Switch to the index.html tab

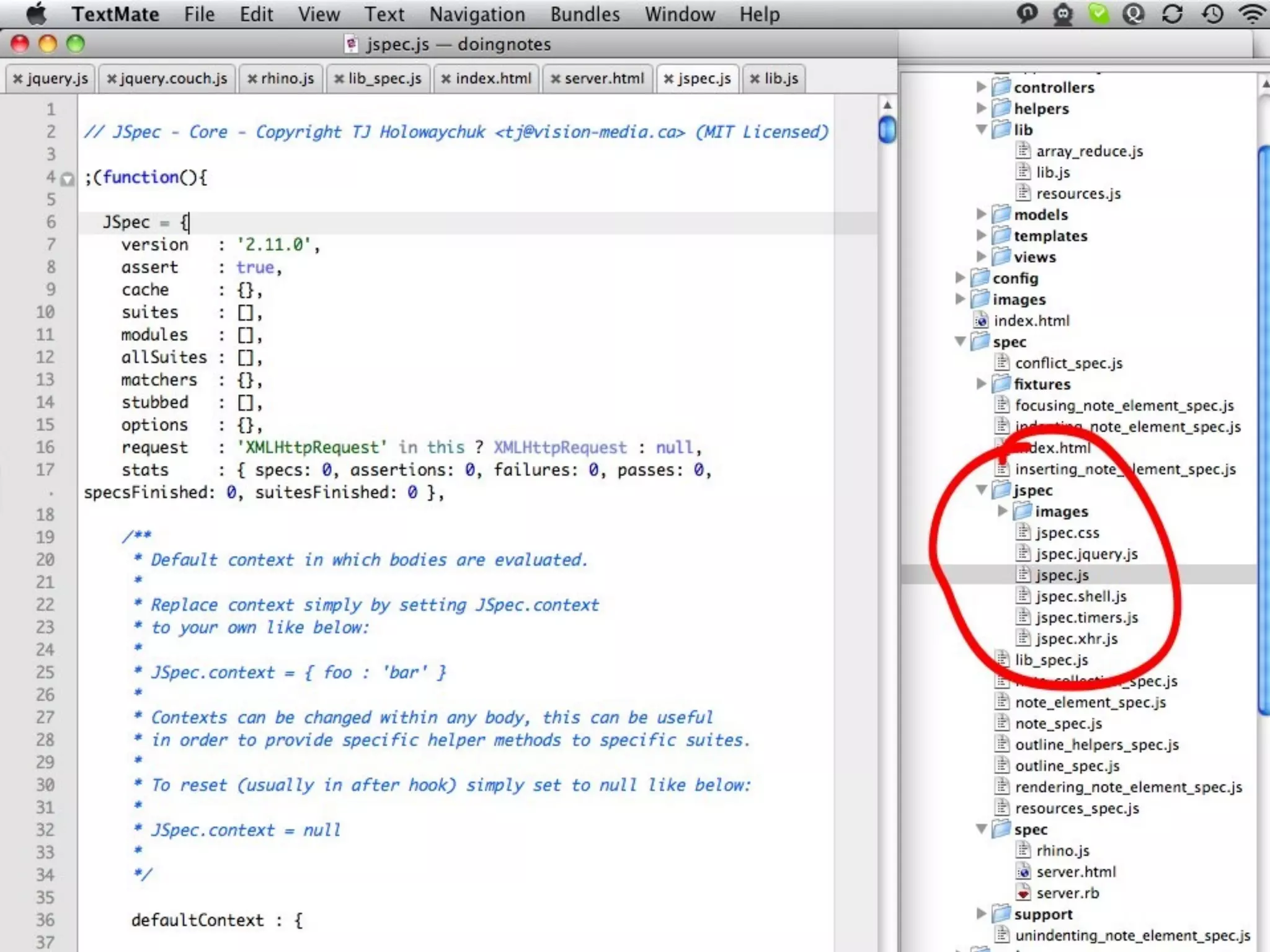[493, 79]
